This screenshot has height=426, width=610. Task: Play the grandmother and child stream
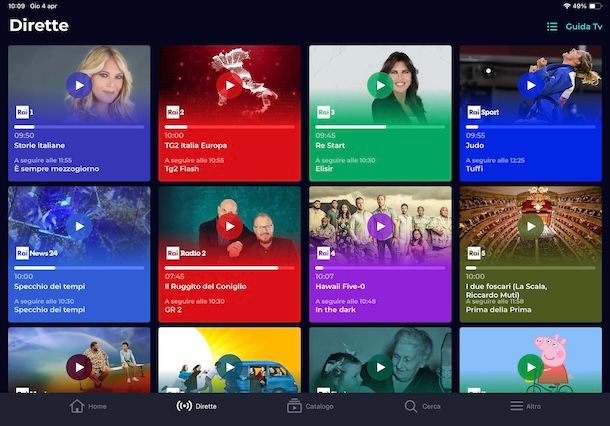[380, 367]
